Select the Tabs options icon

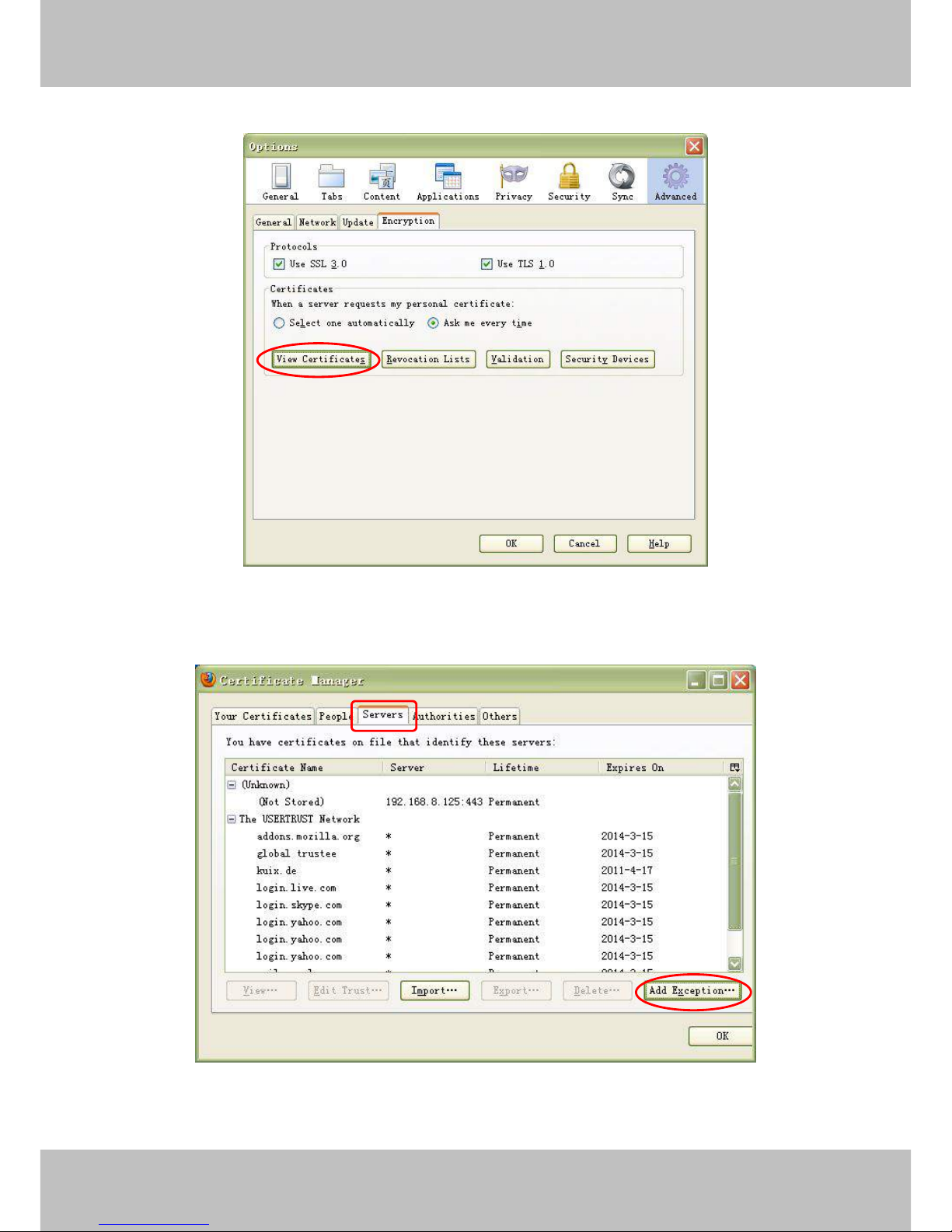332,177
